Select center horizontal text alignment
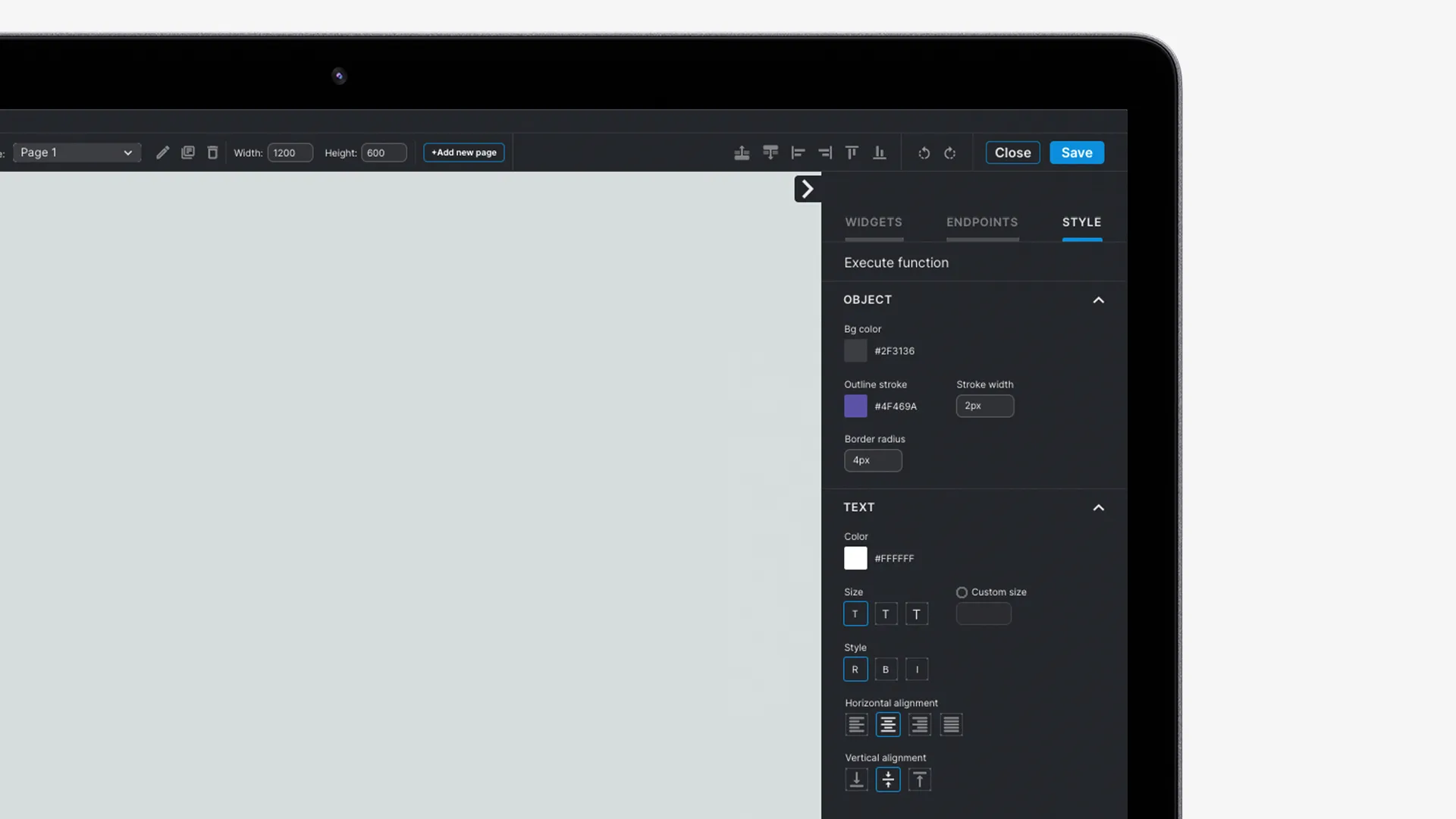This screenshot has width=1456, height=819. [x=888, y=725]
